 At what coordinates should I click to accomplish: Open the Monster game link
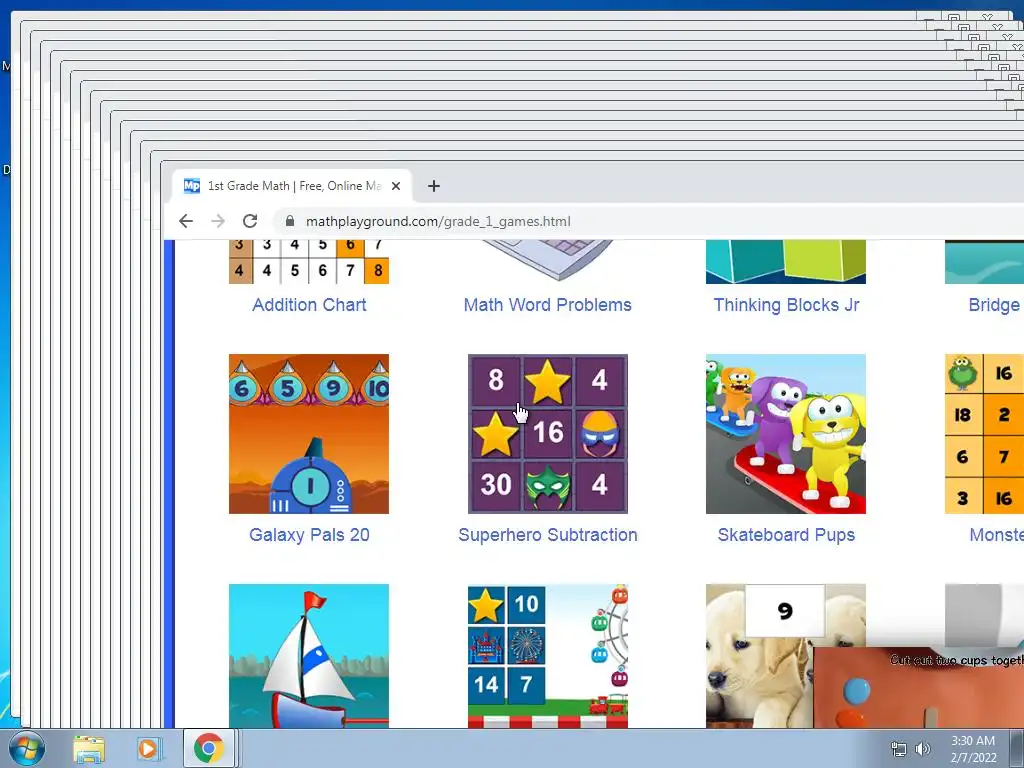coord(997,535)
